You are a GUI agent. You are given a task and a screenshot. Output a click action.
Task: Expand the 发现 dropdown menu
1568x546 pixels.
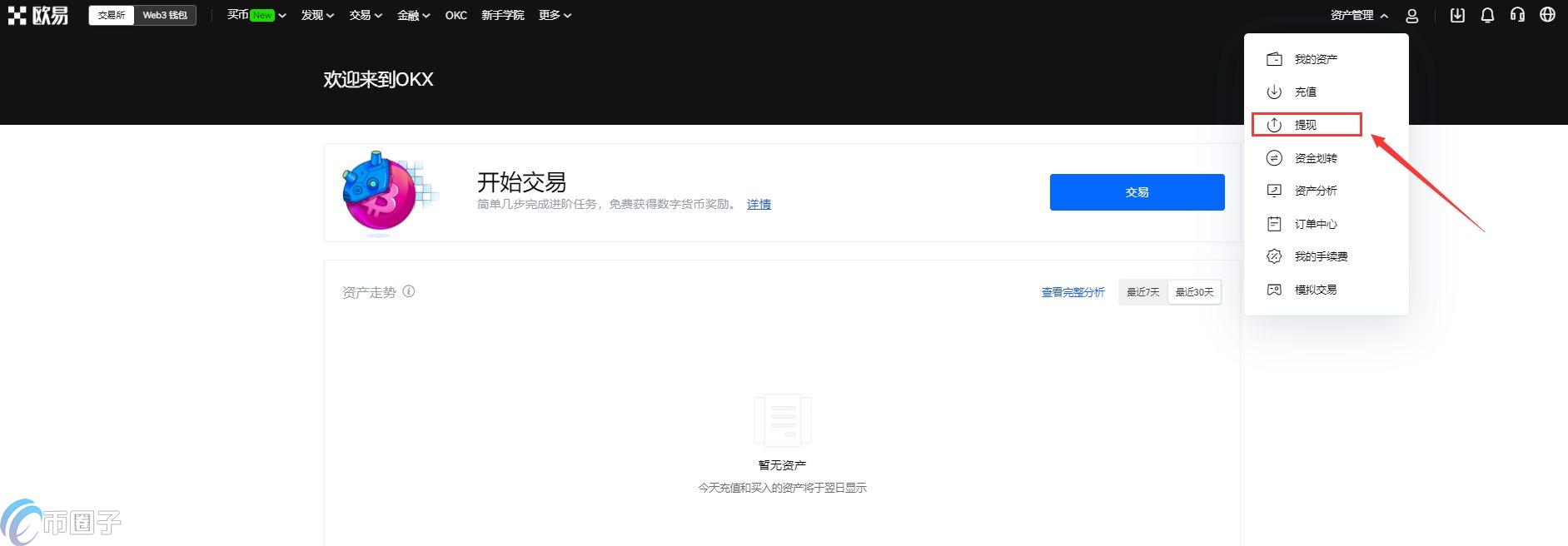(317, 15)
